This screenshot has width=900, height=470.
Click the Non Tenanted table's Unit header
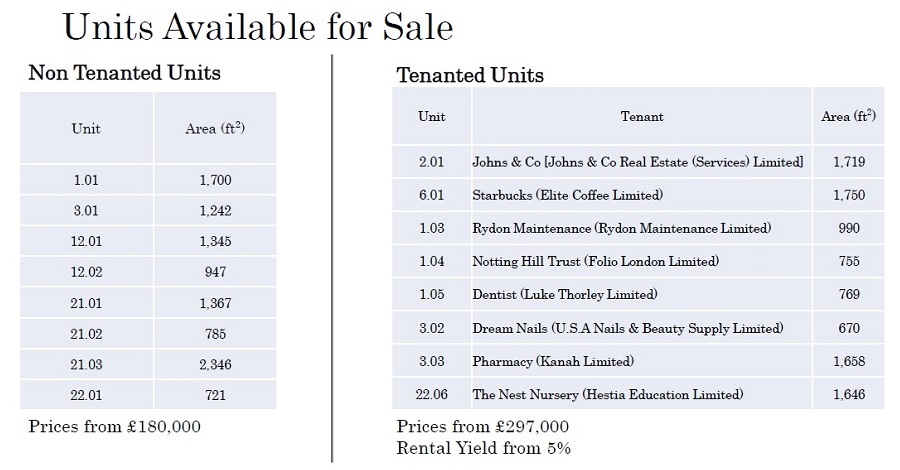click(x=86, y=128)
